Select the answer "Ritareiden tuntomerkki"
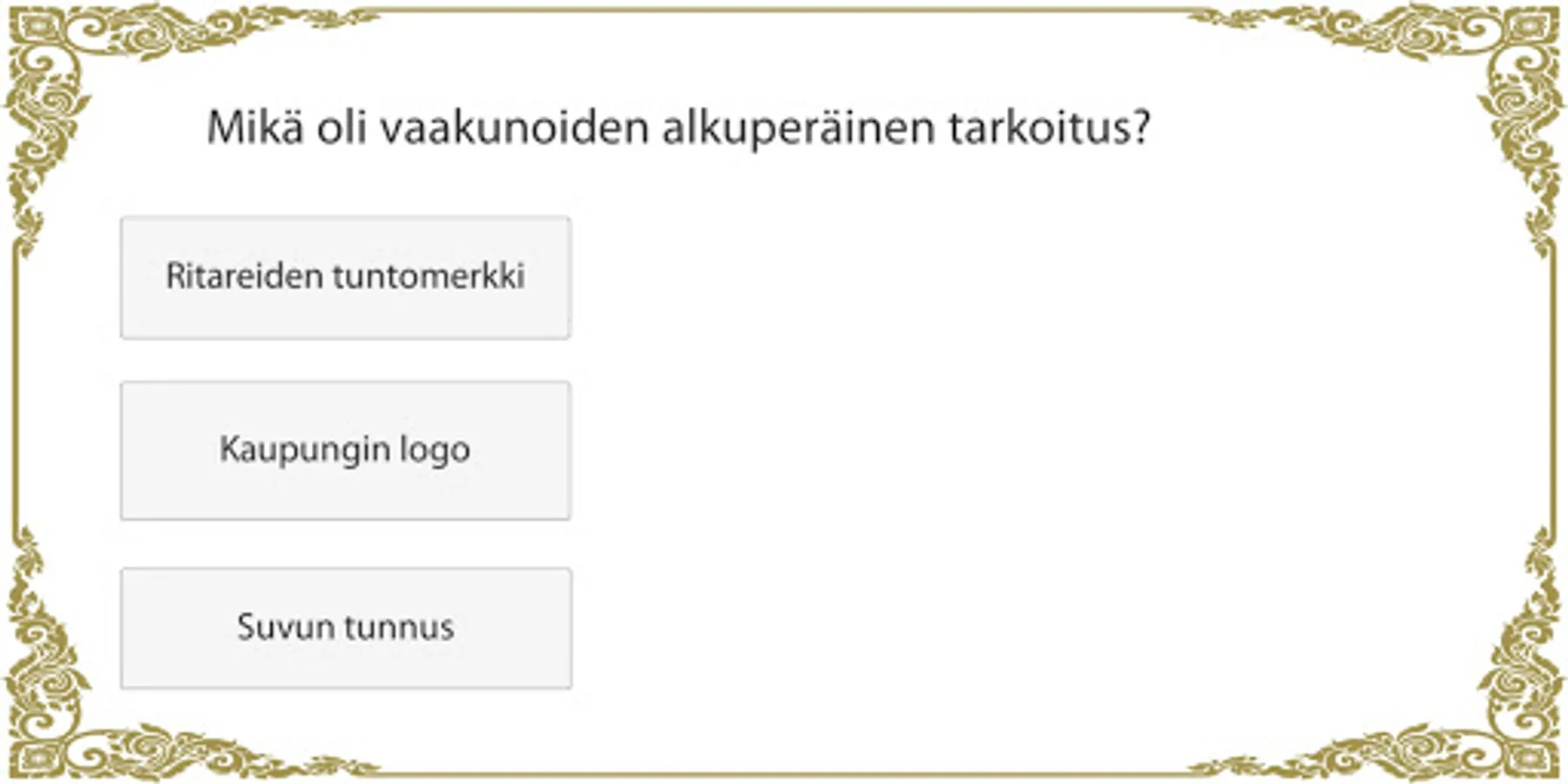Image resolution: width=1568 pixels, height=784 pixels. (346, 277)
